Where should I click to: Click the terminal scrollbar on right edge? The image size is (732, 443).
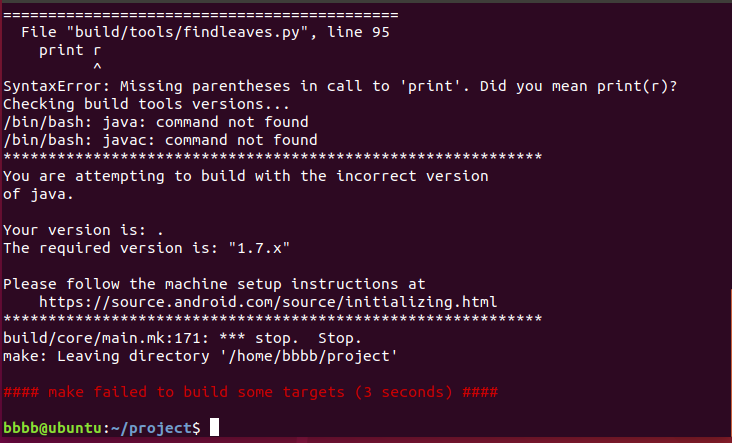(x=731, y=362)
